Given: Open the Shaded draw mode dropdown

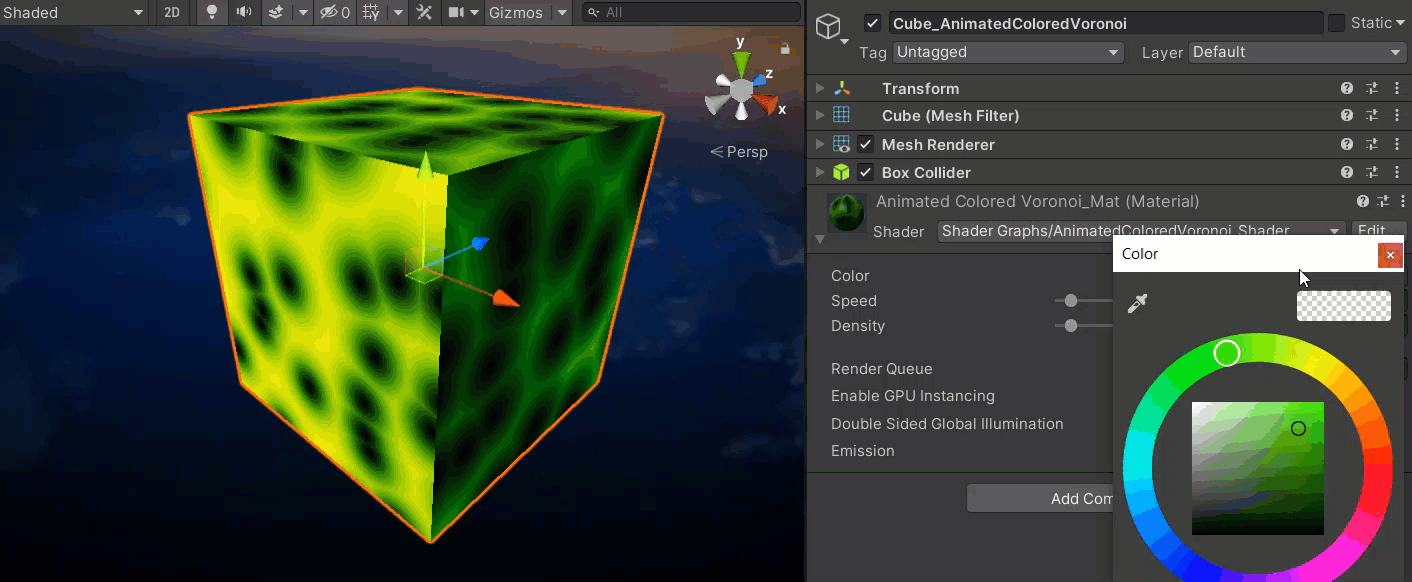Looking at the screenshot, I should [74, 12].
